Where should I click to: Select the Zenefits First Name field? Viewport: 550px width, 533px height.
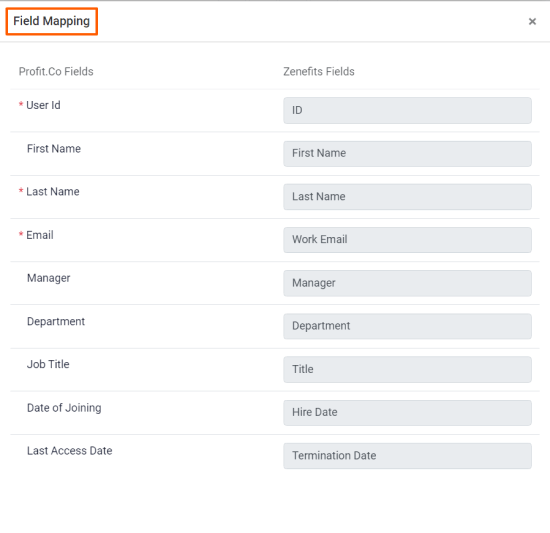407,154
